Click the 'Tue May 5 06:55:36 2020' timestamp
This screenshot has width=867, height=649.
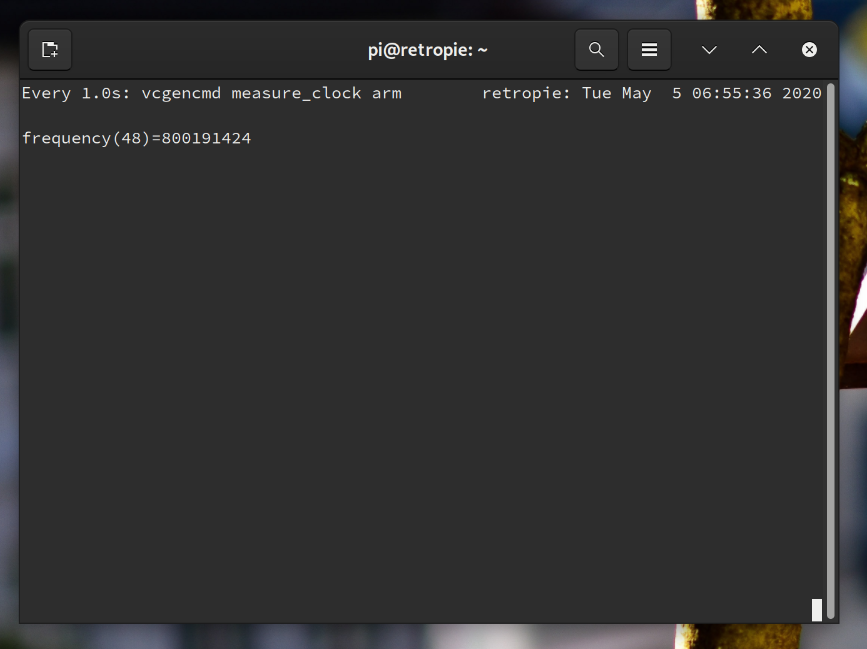pos(701,93)
